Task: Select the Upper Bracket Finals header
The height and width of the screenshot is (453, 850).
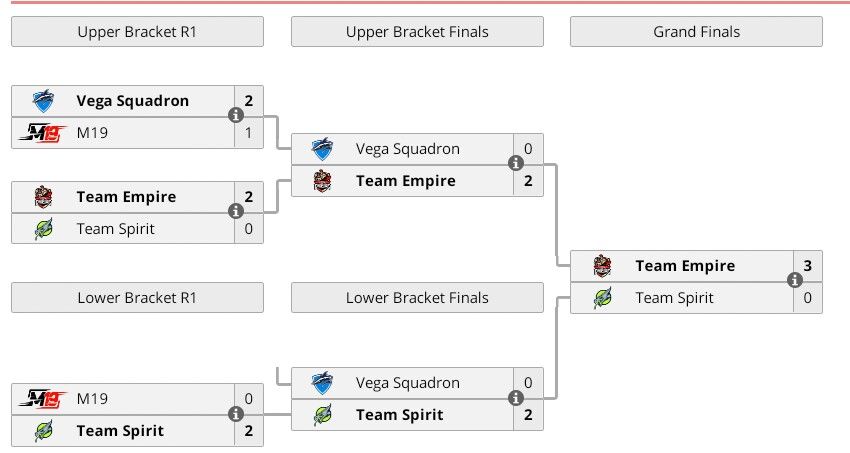Action: pyautogui.click(x=417, y=32)
